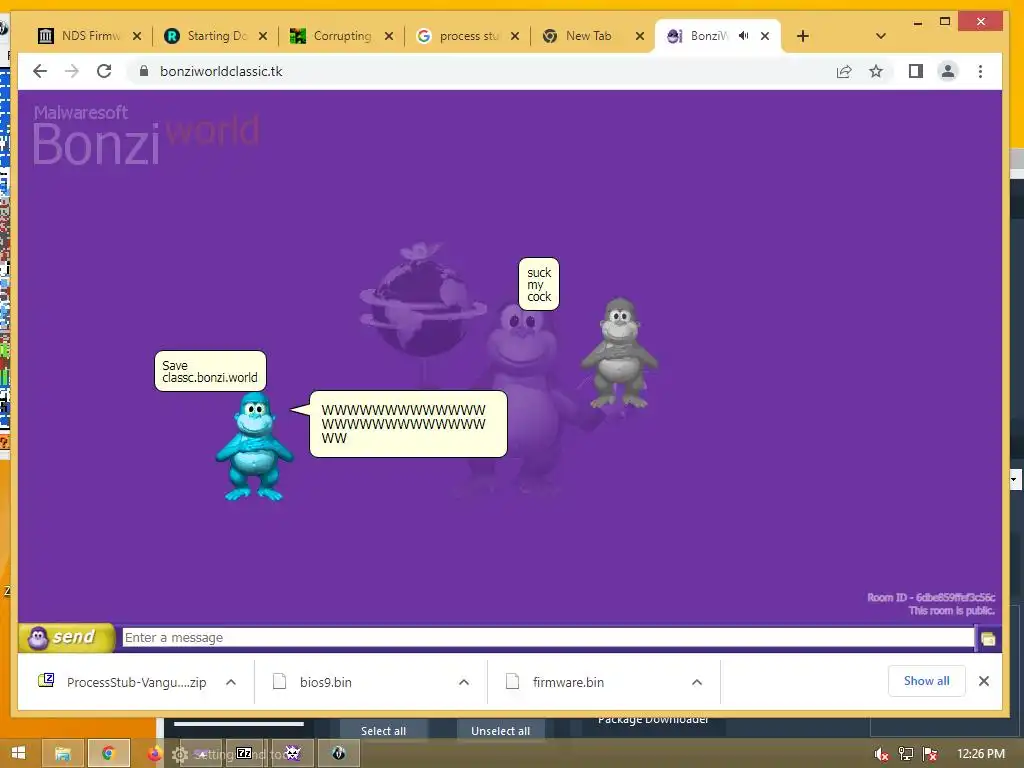Click Save classc.bonzi.world speech bubble
The width and height of the screenshot is (1024, 768).
pyautogui.click(x=210, y=371)
